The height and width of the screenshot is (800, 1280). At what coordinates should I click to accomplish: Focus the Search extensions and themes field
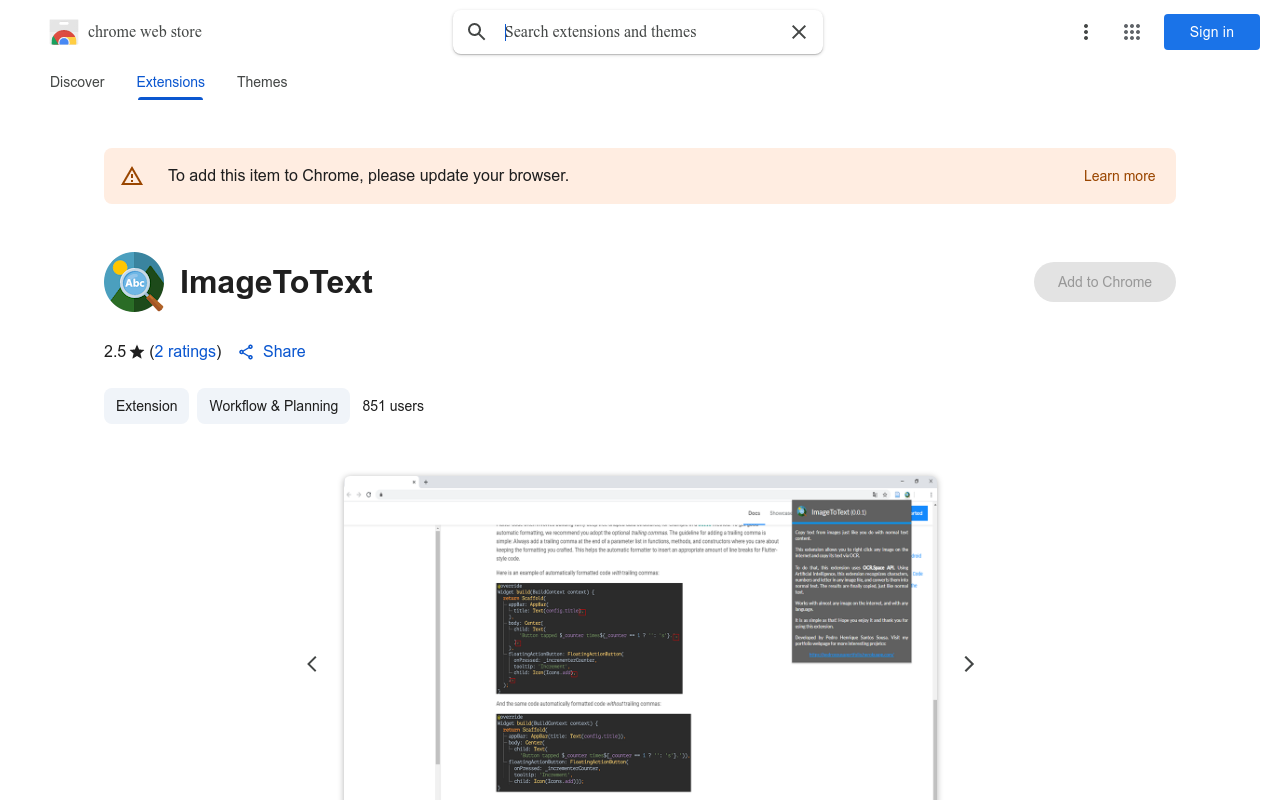[x=640, y=32]
